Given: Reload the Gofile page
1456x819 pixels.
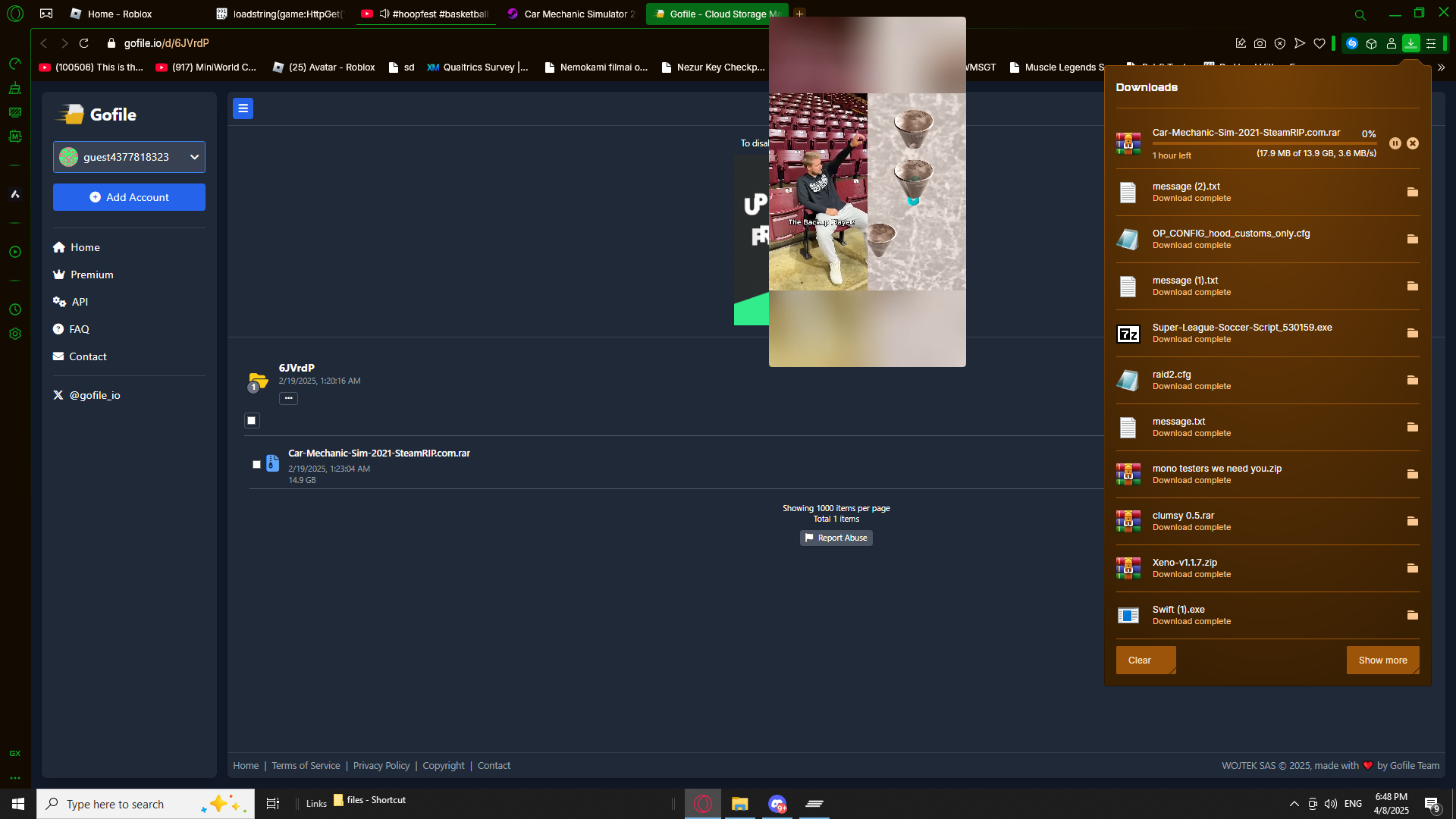Looking at the screenshot, I should click(84, 43).
